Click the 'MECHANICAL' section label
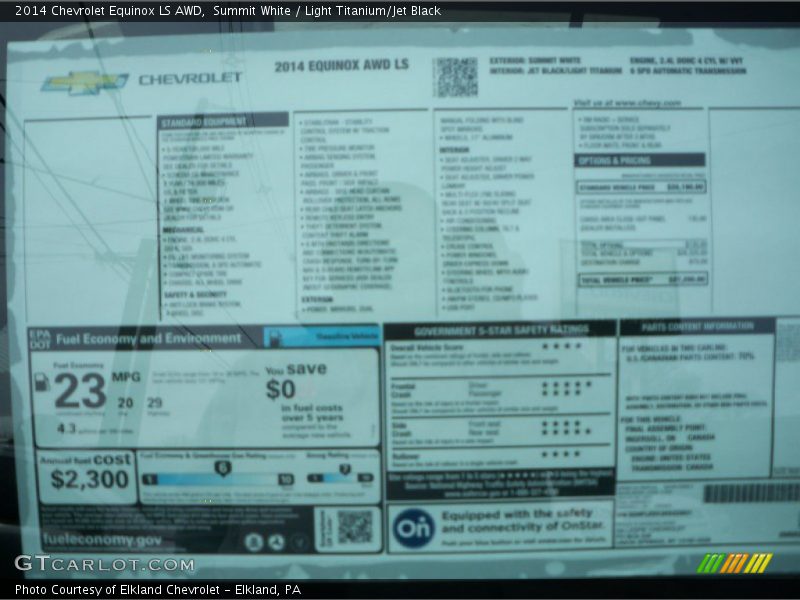Viewport: 800px width, 600px height. coord(183,230)
